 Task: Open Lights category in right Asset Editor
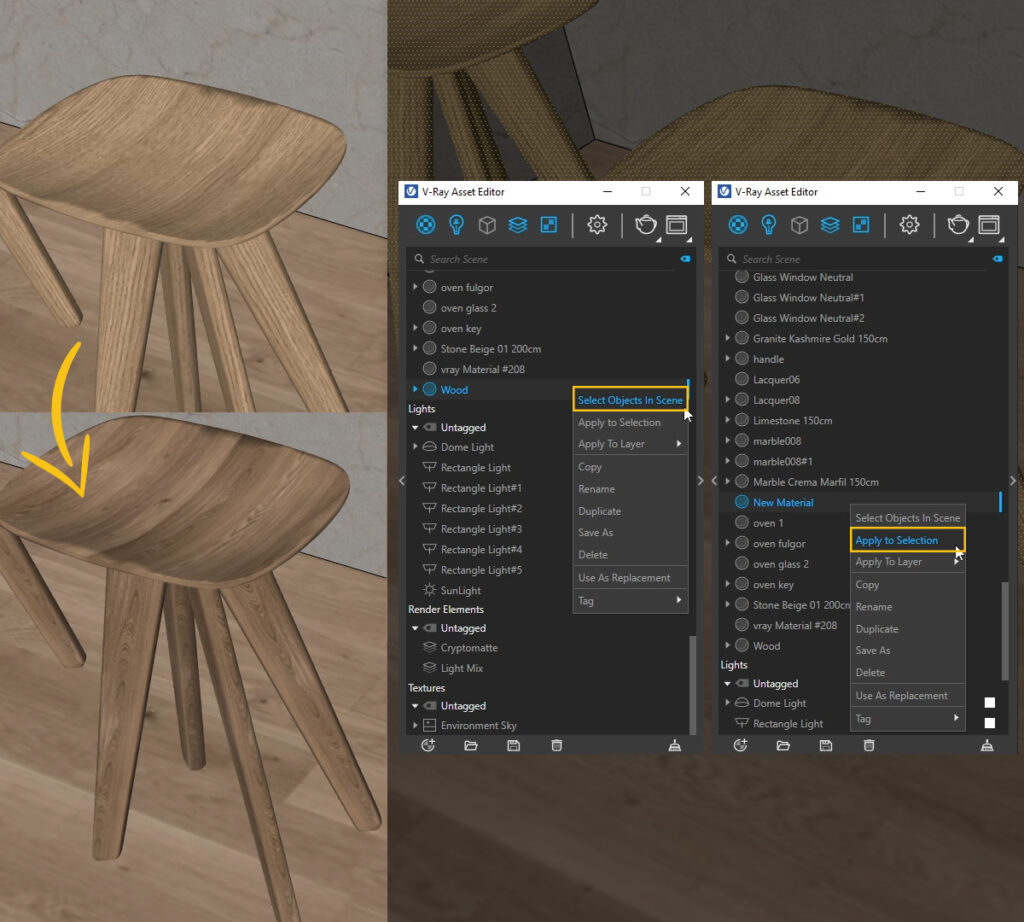pos(768,225)
